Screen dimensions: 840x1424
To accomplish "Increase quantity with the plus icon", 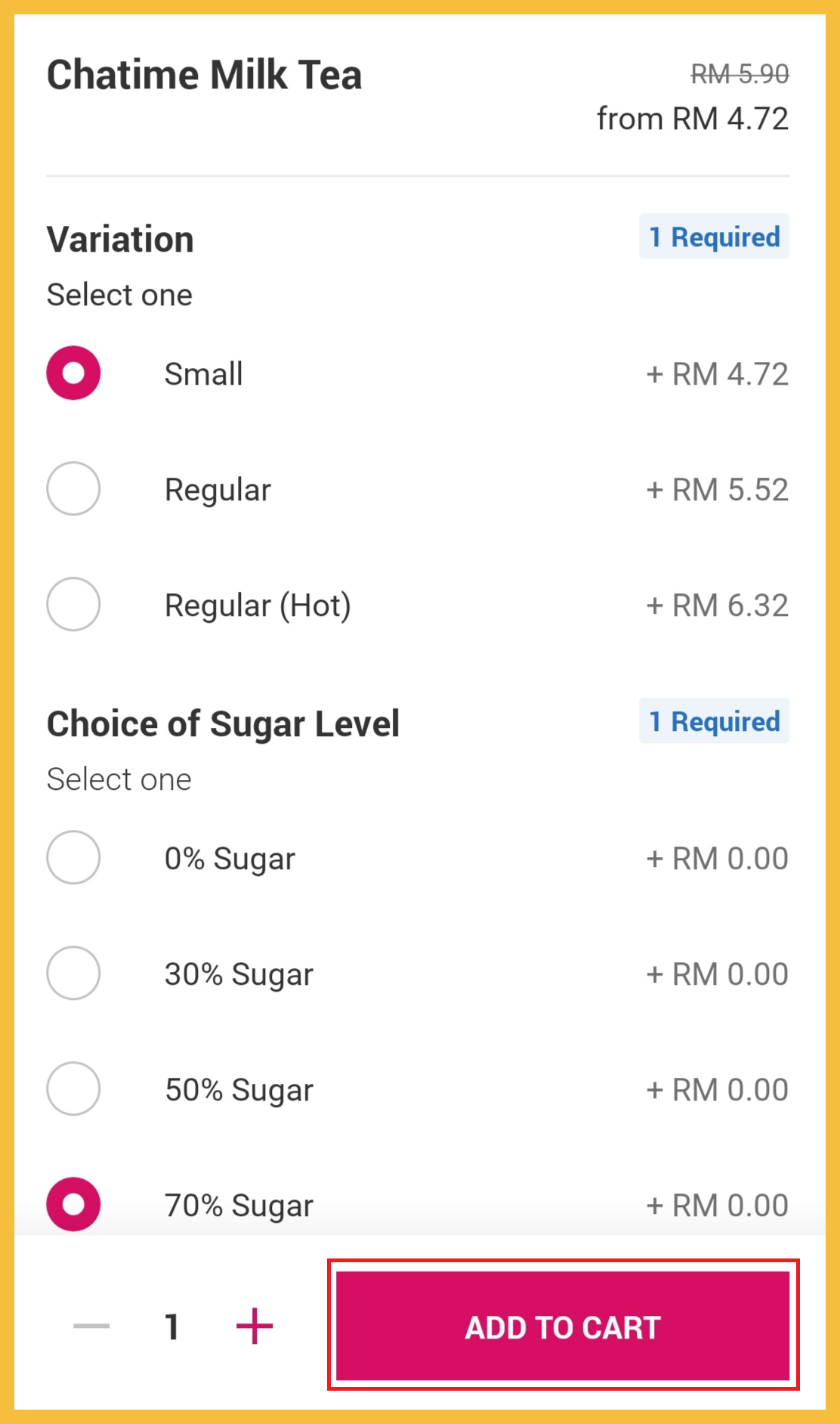I will click(255, 1326).
